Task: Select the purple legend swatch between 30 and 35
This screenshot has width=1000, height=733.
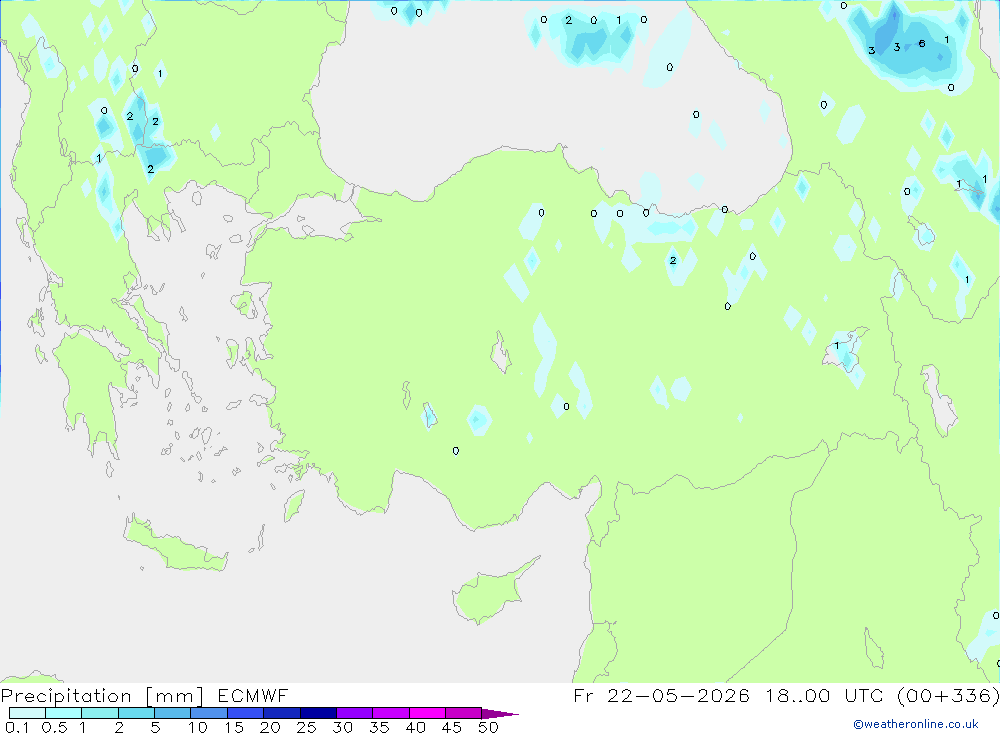Action: (x=355, y=713)
